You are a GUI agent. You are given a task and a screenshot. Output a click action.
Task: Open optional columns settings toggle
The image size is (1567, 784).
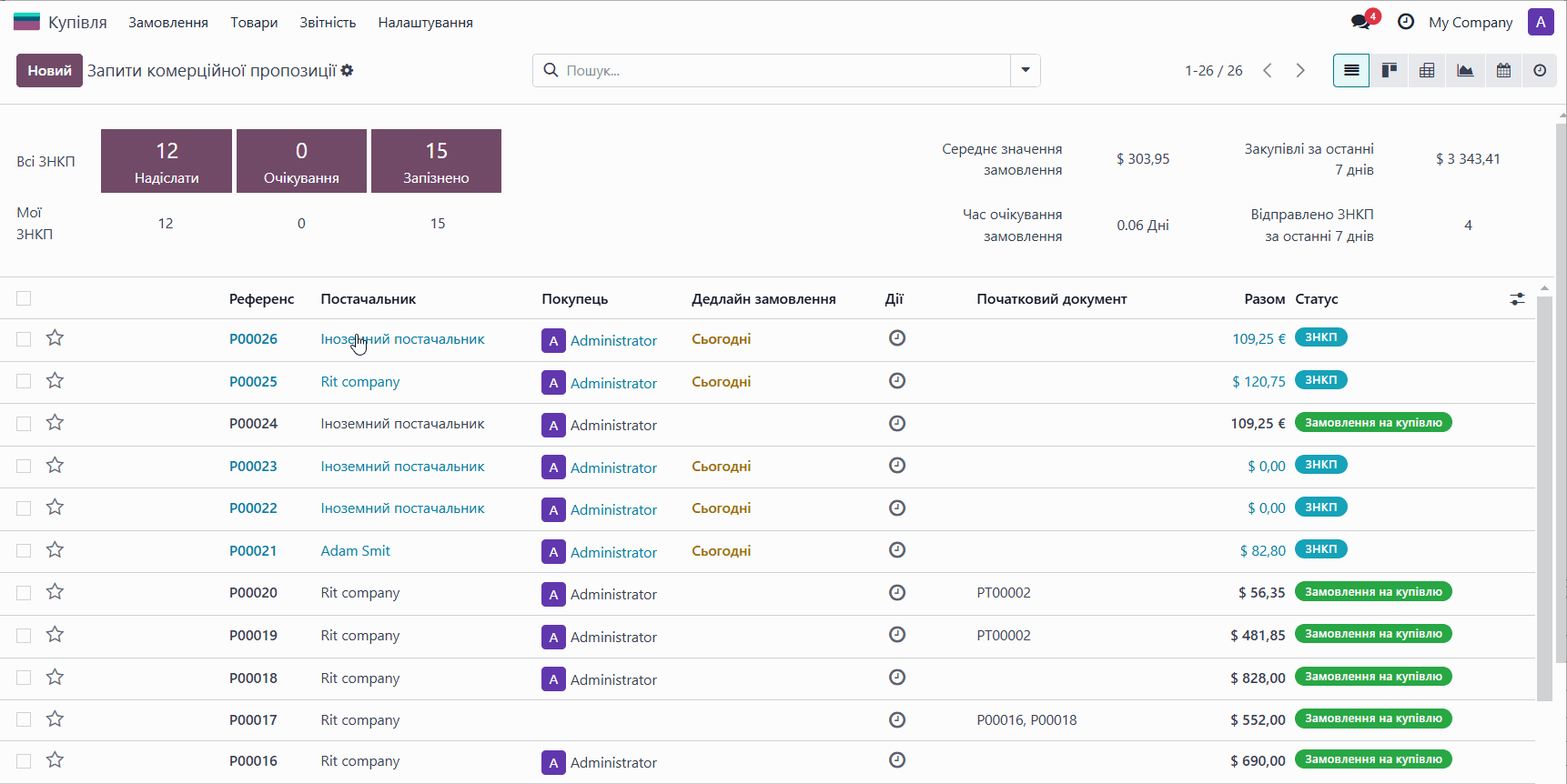click(x=1517, y=298)
